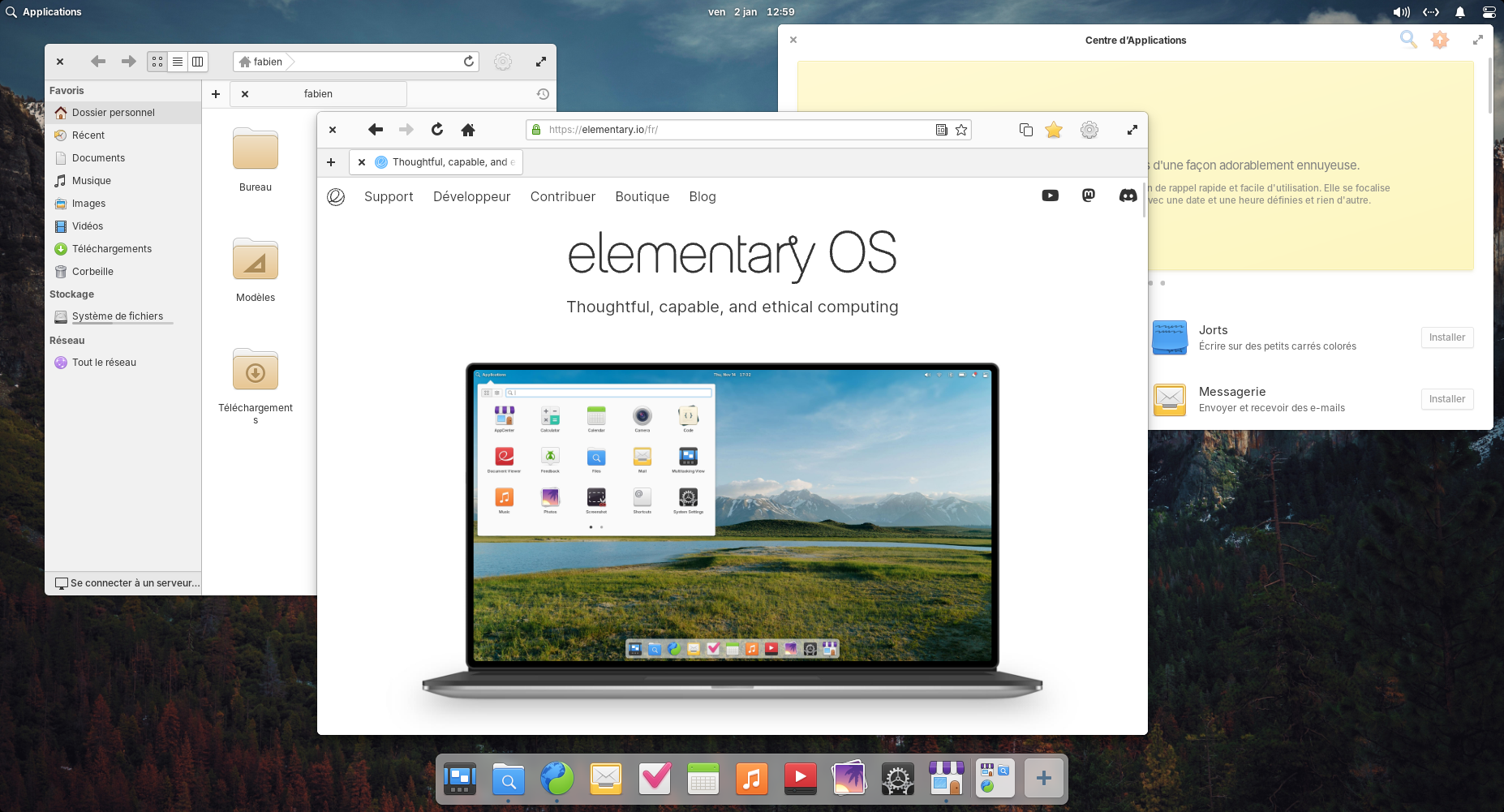1504x812 pixels.
Task: Install the Jorts application
Action: [1446, 337]
